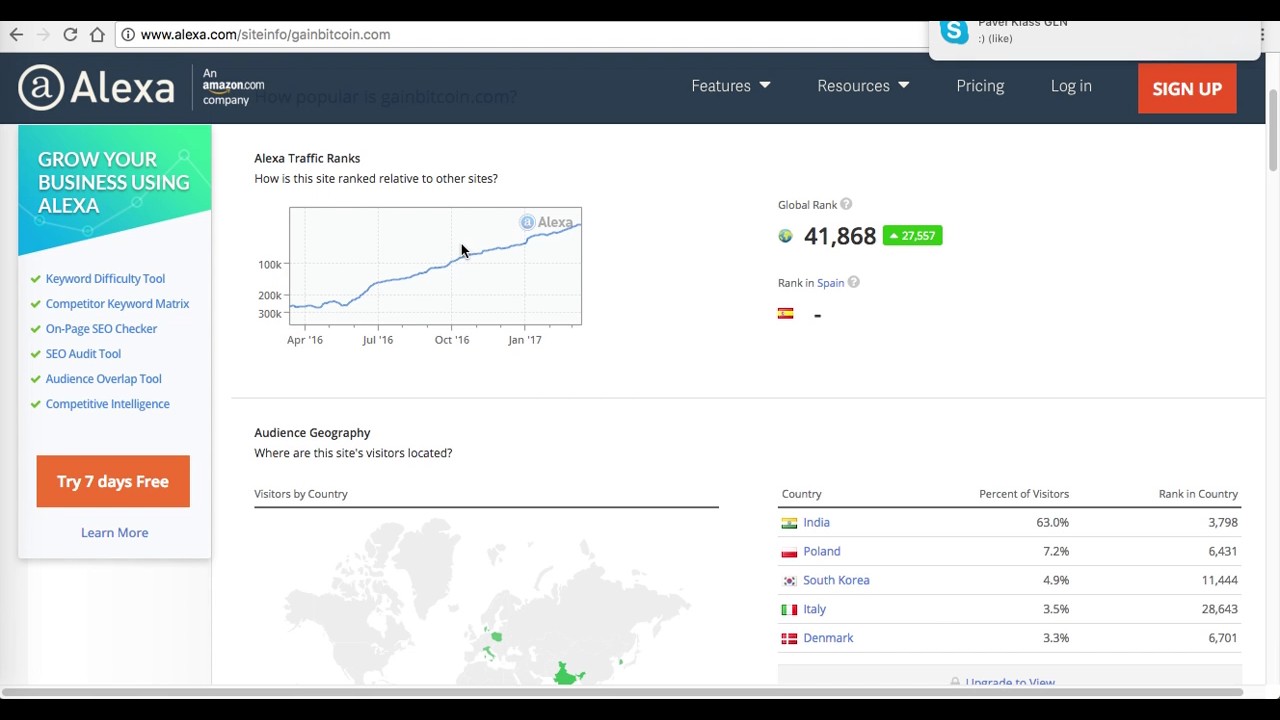Open the Skype notification icon
The width and height of the screenshot is (1280, 720).
pos(954,32)
